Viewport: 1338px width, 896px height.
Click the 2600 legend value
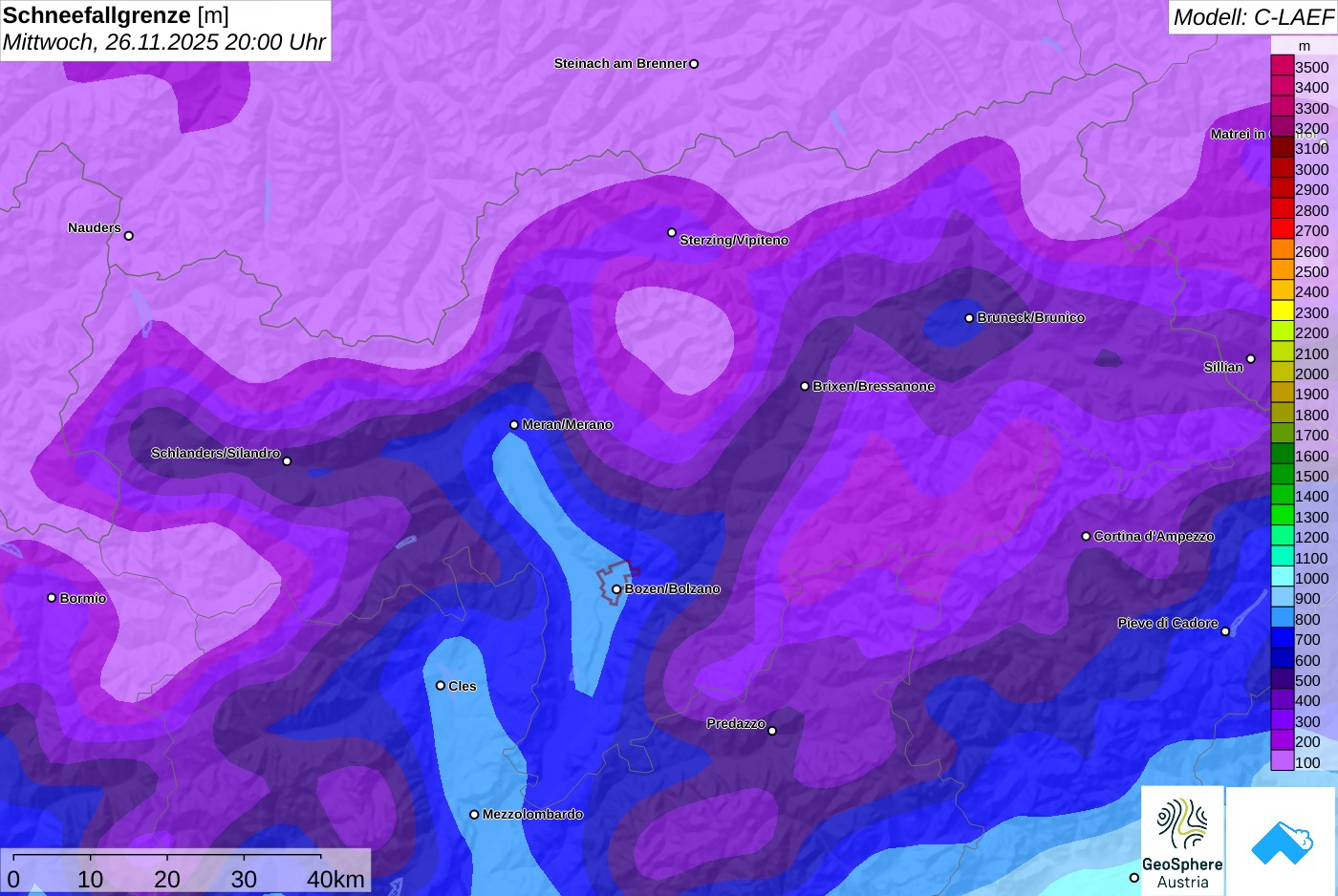click(1312, 252)
